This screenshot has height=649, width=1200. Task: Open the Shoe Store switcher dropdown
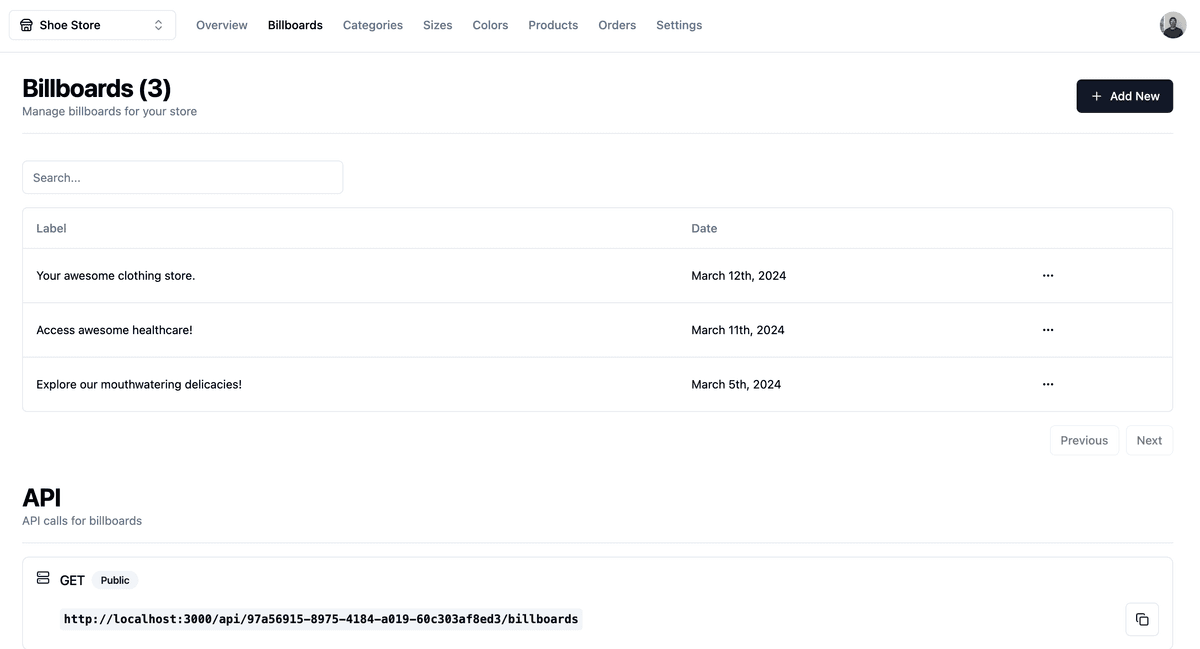92,25
